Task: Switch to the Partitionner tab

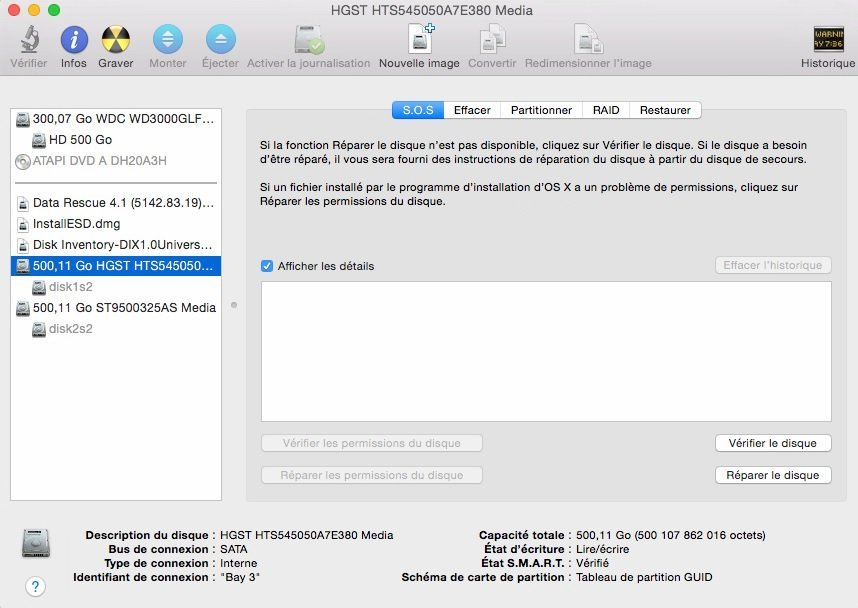Action: coord(541,110)
